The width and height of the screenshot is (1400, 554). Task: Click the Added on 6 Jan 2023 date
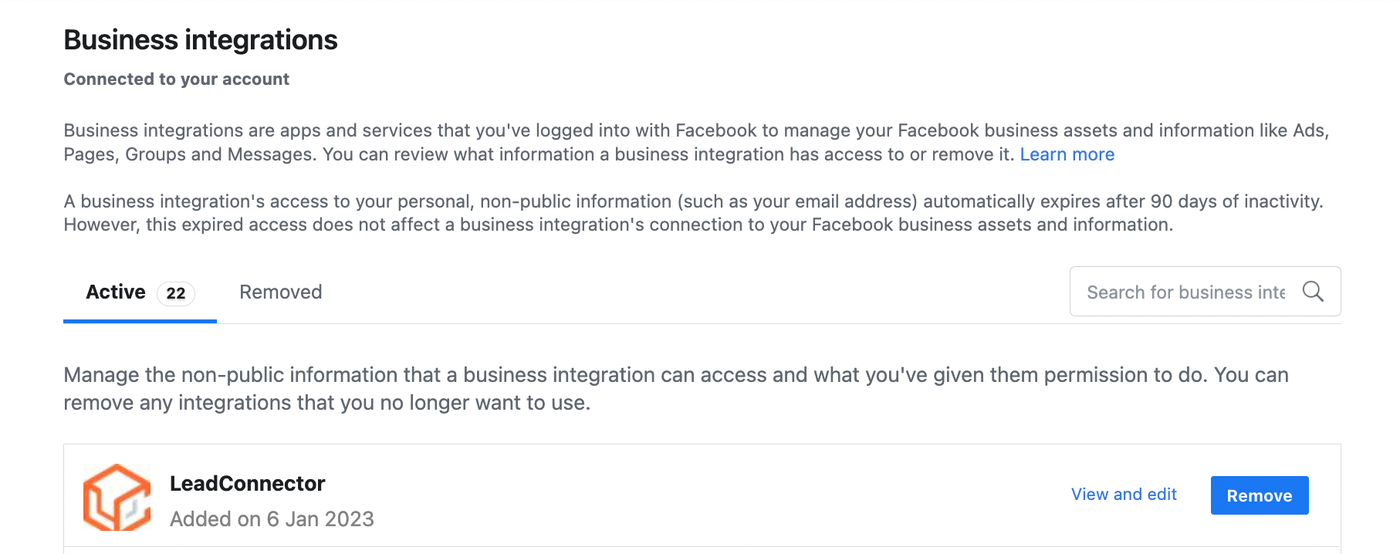[271, 519]
